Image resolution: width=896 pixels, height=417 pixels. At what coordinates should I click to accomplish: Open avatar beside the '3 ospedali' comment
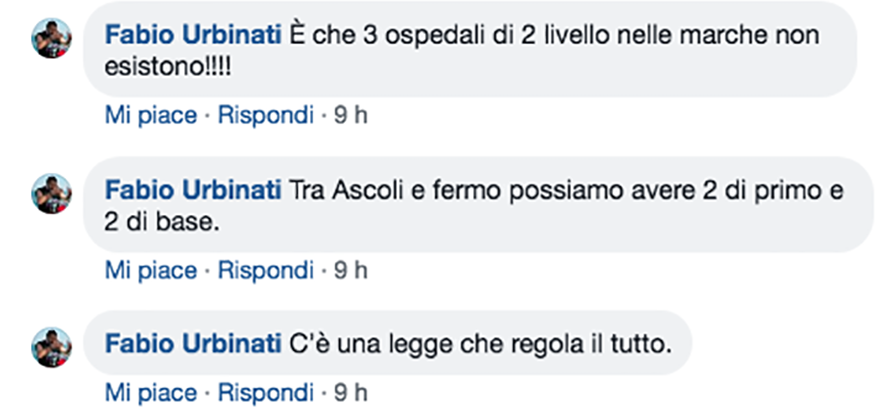pyautogui.click(x=51, y=38)
